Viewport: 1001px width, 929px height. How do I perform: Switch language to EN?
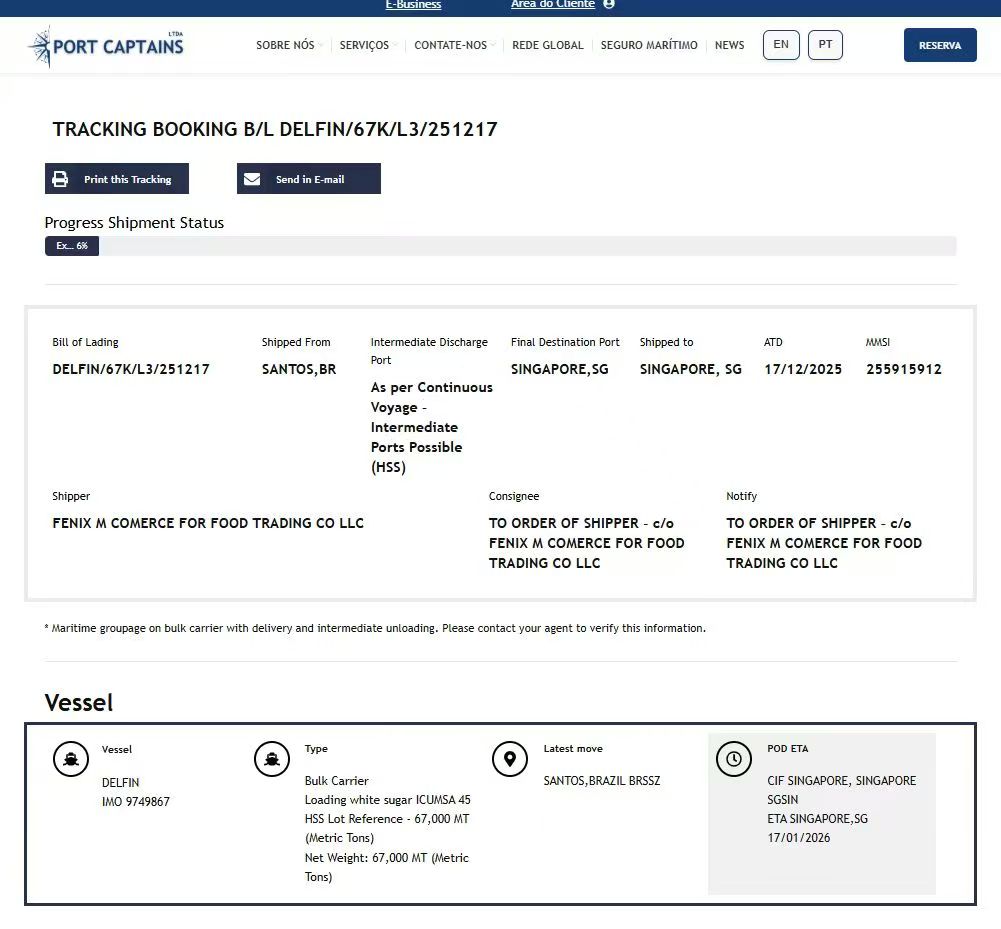tap(781, 45)
